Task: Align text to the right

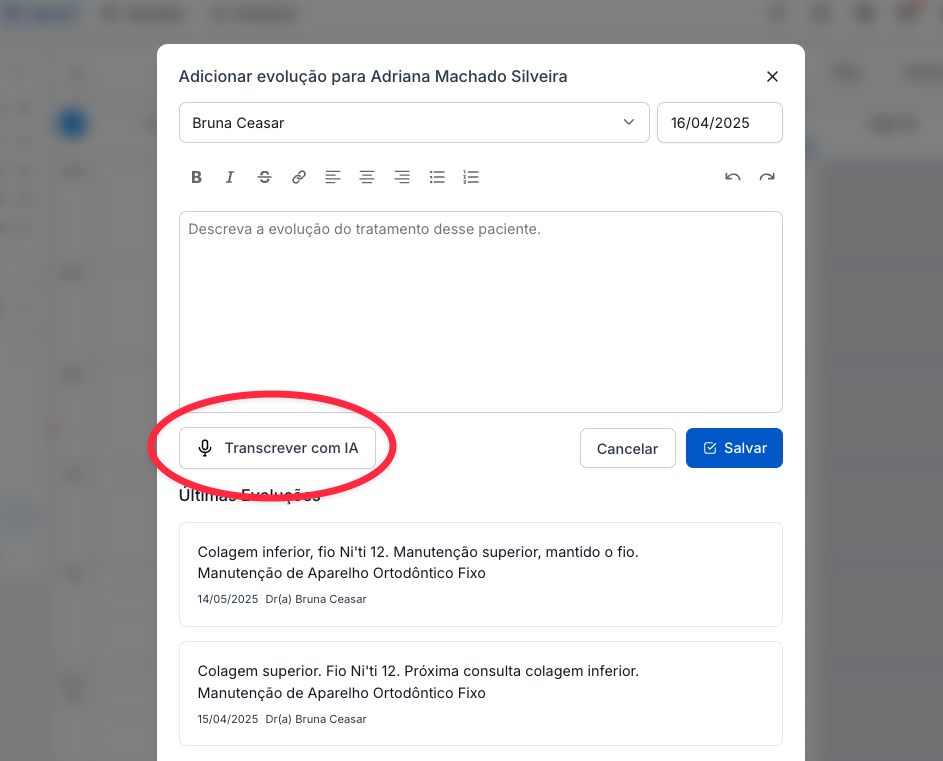Action: click(x=402, y=177)
